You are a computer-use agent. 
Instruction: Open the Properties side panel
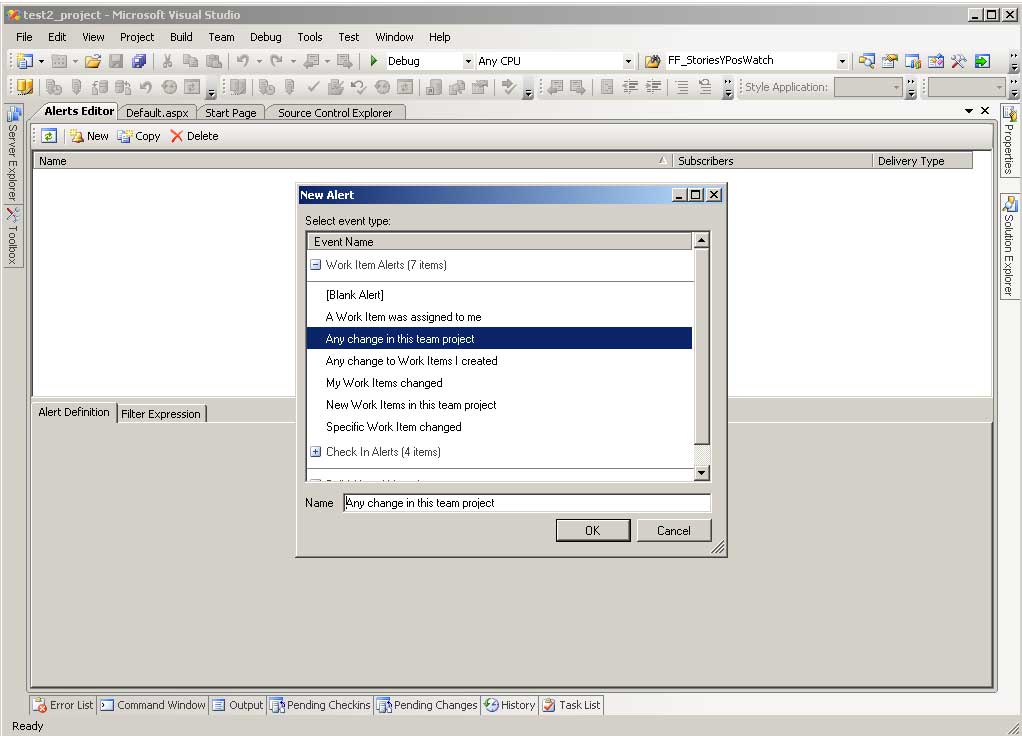(x=1009, y=140)
